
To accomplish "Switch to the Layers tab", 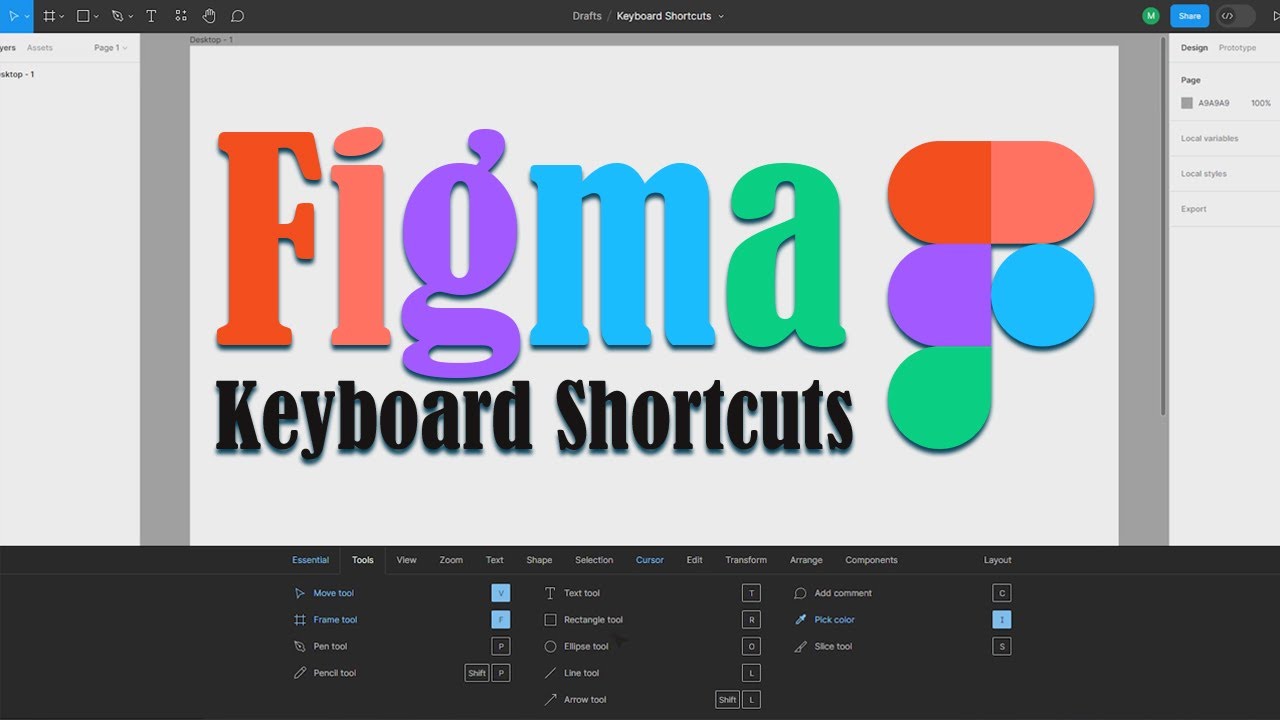I will click(x=7, y=48).
